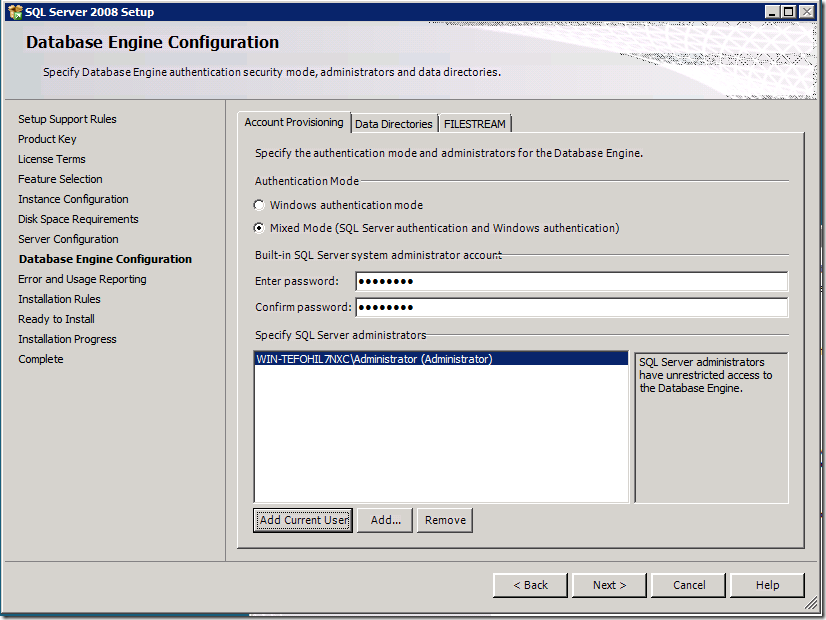826x620 pixels.
Task: Click Disk Space Requirements step
Action: (78, 219)
